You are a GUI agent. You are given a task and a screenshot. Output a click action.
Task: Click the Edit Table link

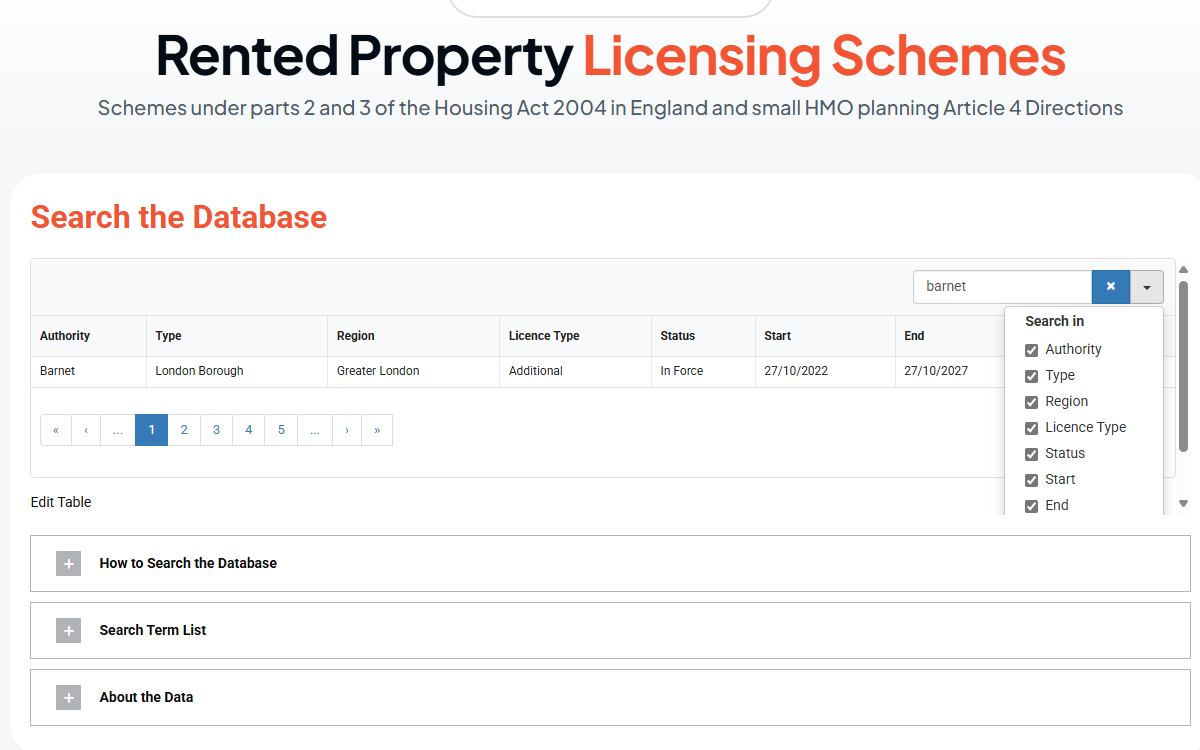[x=61, y=502]
